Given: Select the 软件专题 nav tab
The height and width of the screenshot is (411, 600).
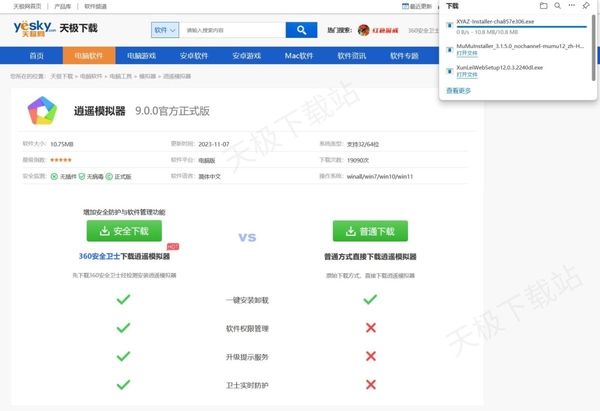Looking at the screenshot, I should (404, 55).
